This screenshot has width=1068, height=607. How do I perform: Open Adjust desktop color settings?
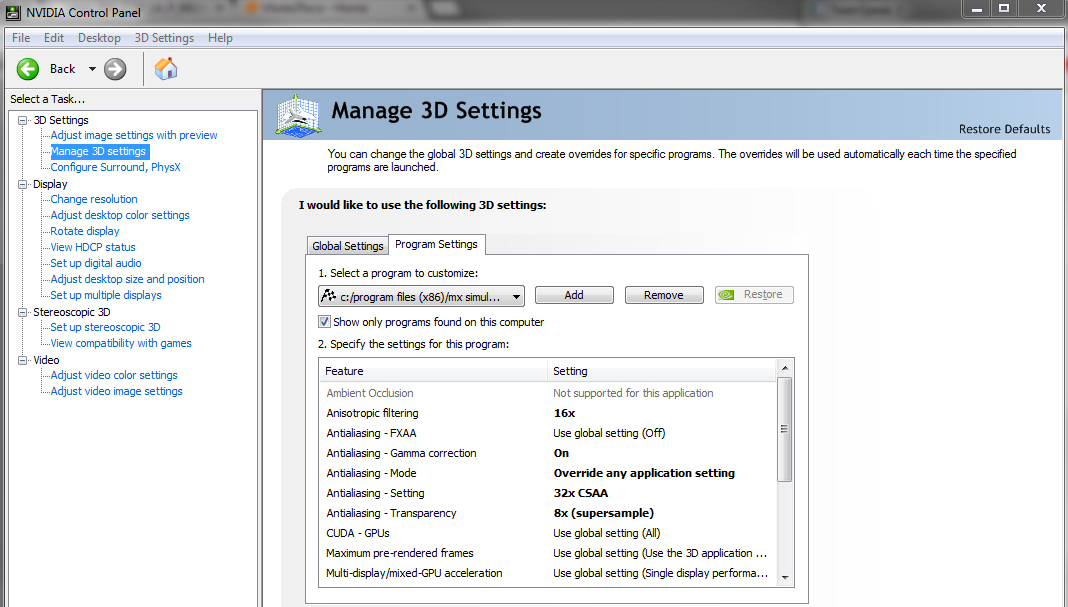[120, 215]
